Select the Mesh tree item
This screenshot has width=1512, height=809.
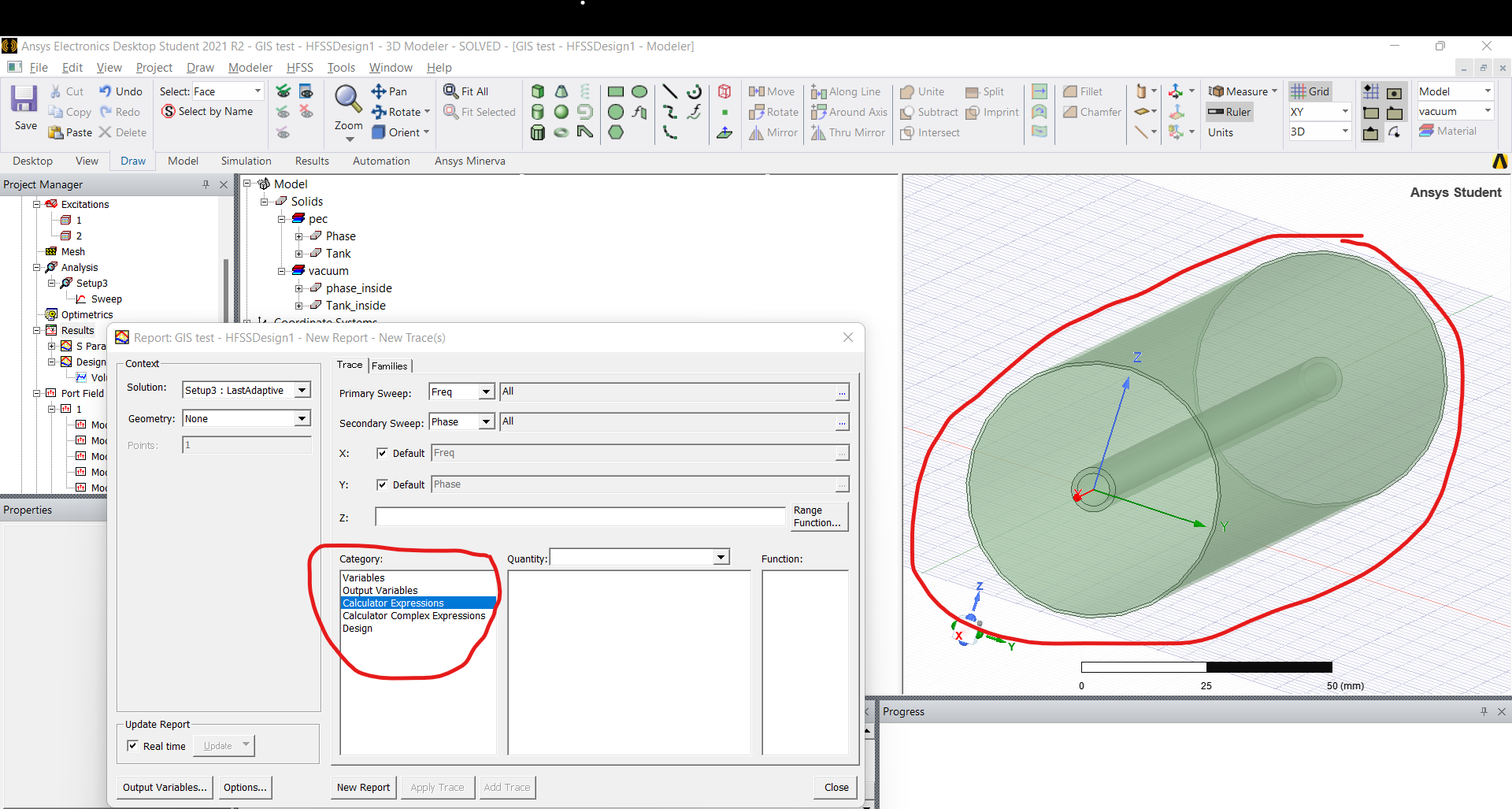[x=72, y=252]
